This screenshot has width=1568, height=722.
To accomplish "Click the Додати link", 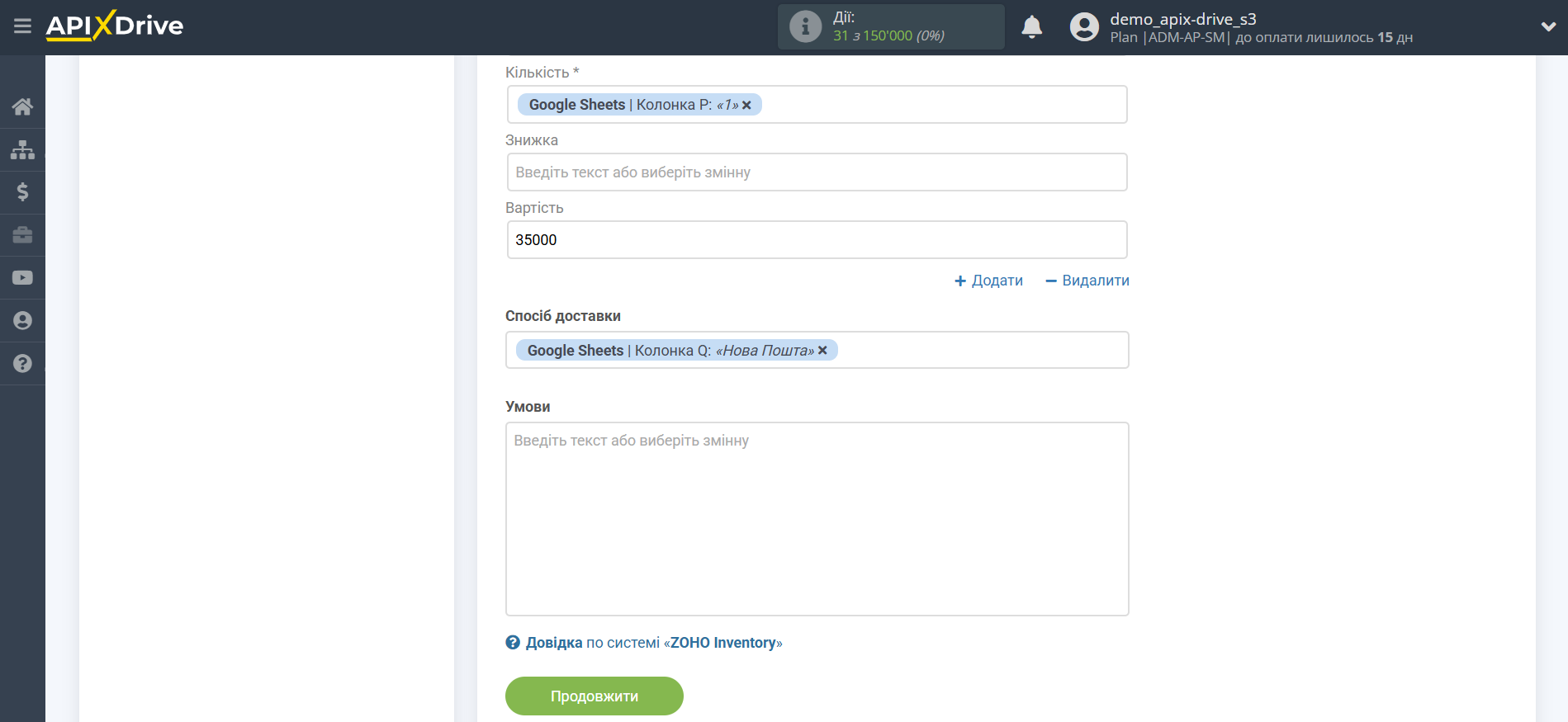I will 988,281.
